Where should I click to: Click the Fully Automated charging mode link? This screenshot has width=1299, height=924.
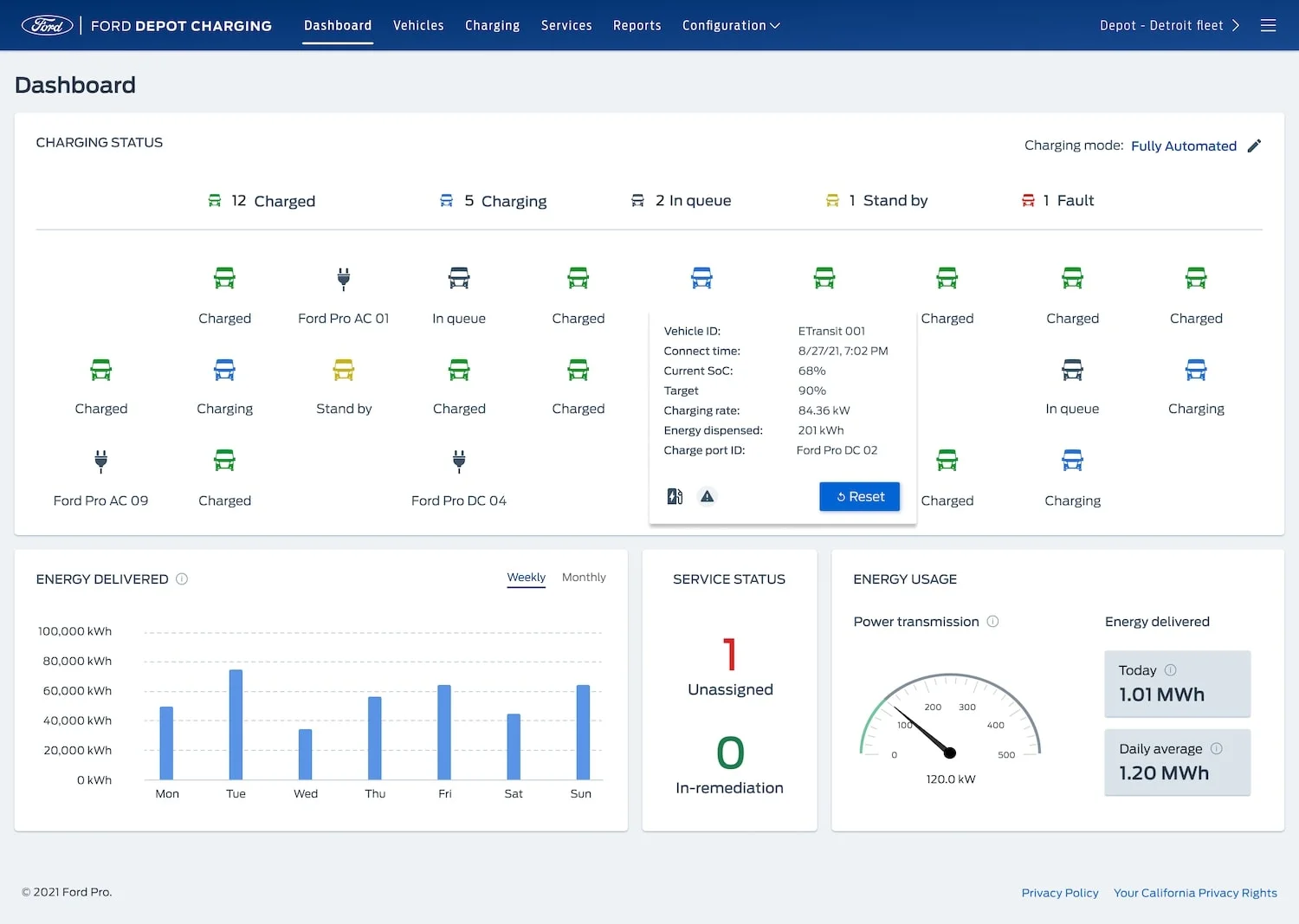point(1183,146)
